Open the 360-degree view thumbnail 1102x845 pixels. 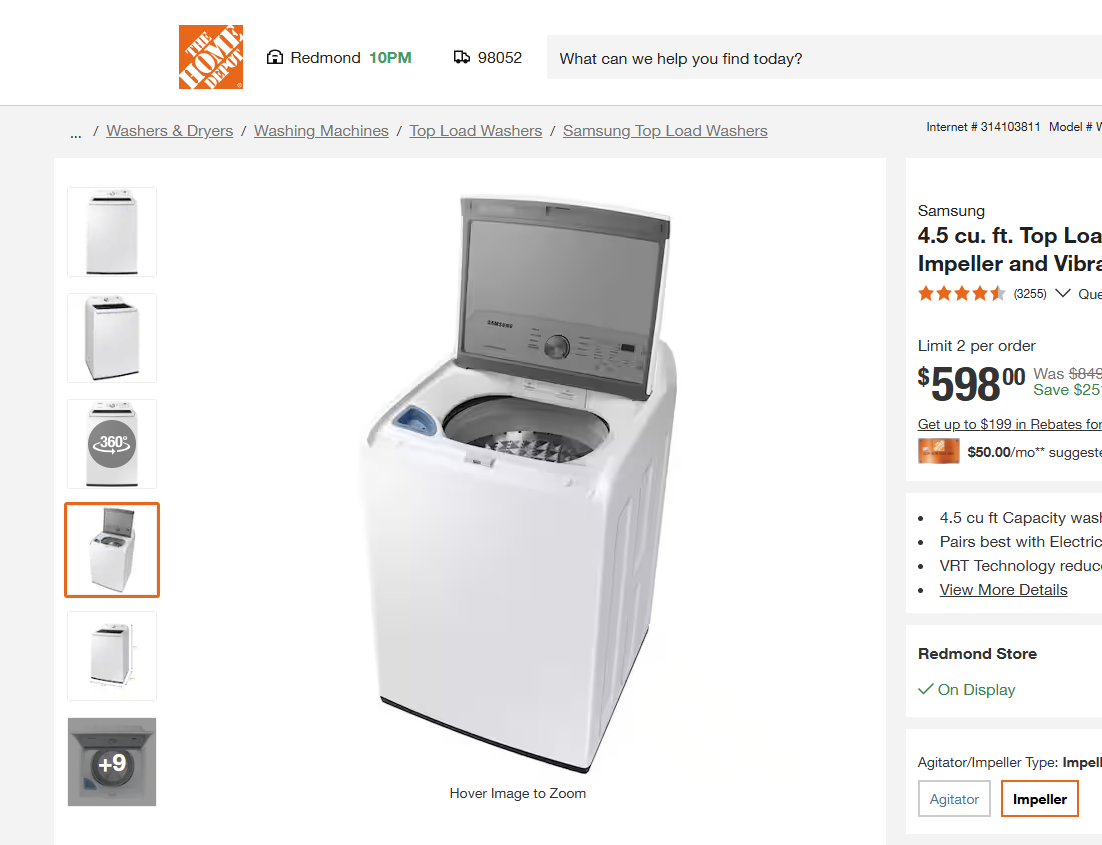[x=112, y=444]
